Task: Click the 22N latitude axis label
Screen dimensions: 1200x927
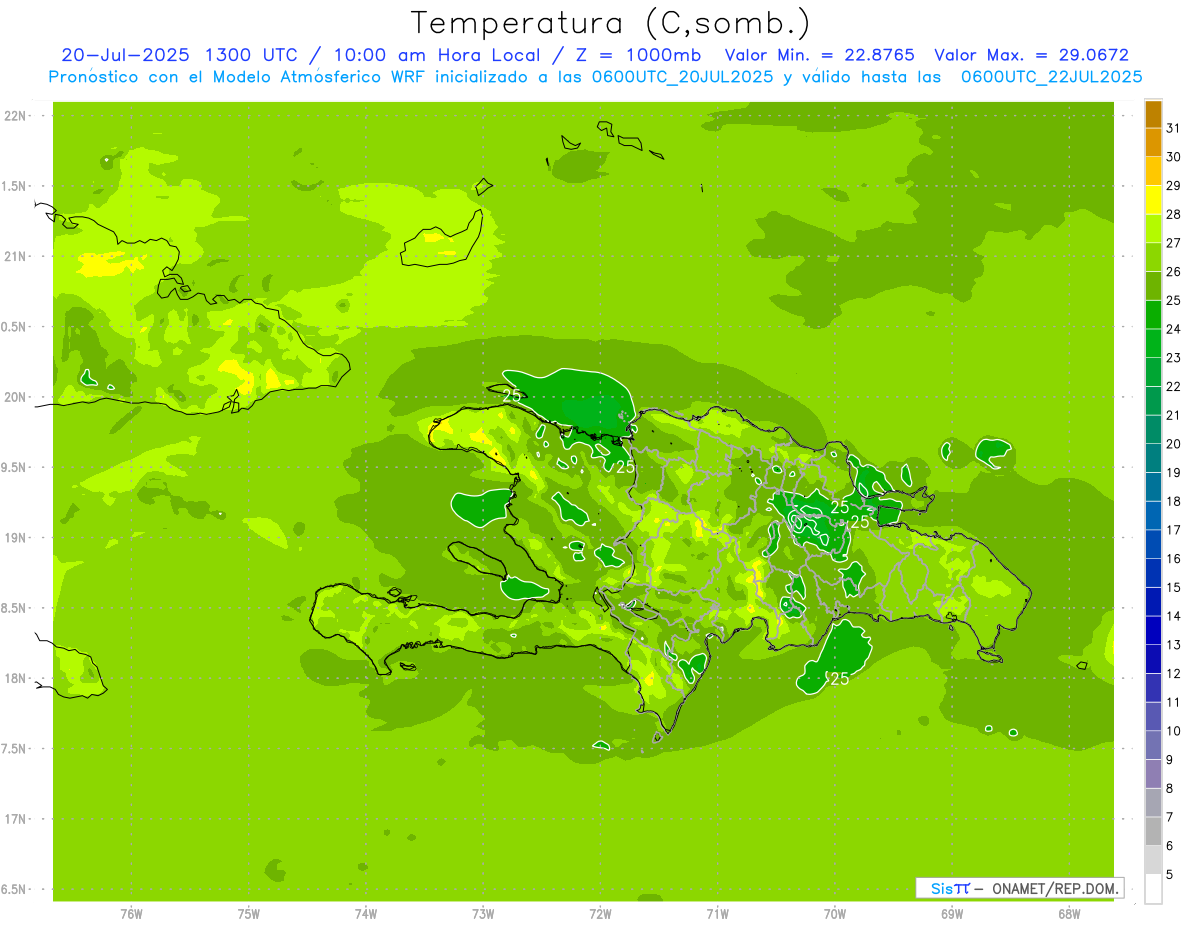Action: [17, 116]
